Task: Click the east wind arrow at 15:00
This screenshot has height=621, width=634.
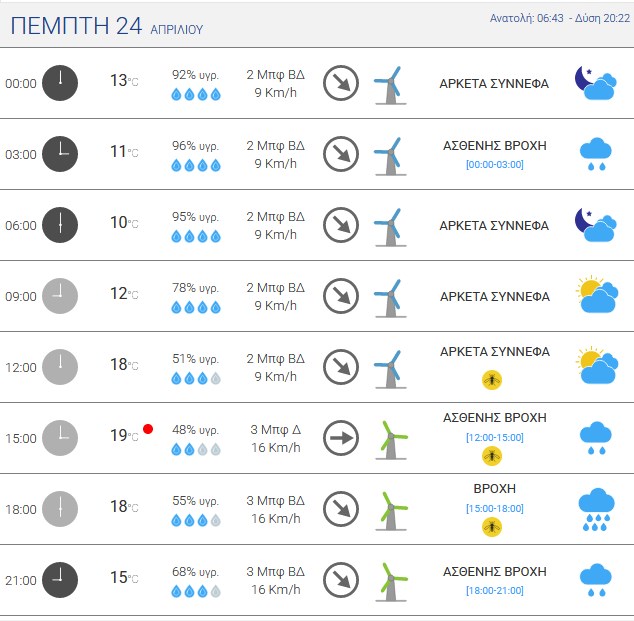Action: click(341, 438)
